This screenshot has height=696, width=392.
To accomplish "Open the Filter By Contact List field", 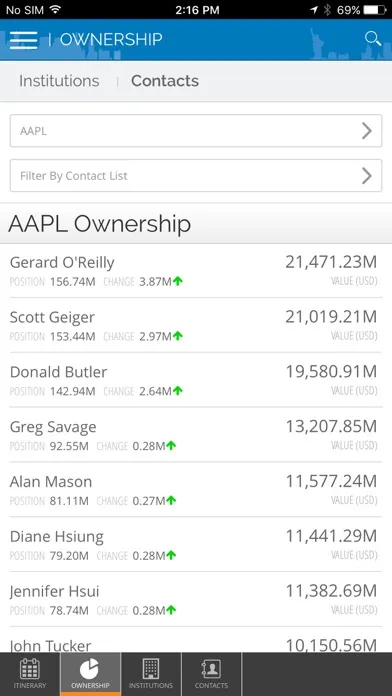I will tap(196, 176).
